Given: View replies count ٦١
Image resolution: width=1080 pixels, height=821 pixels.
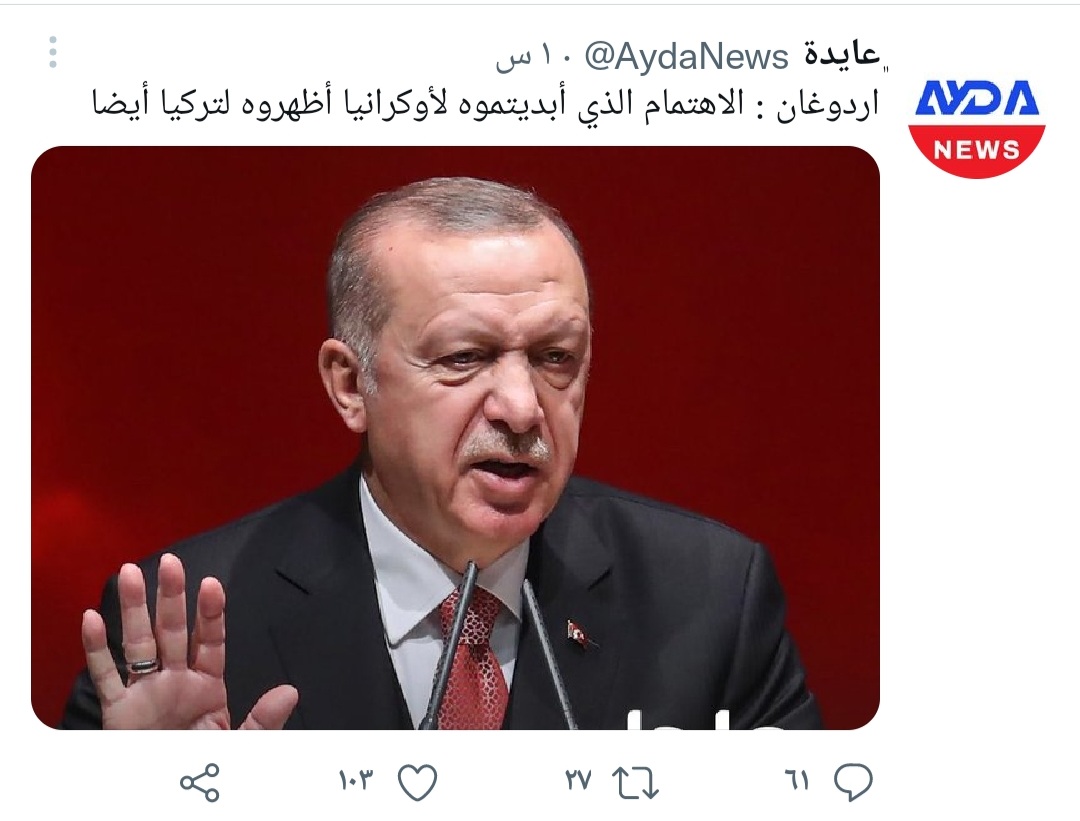Looking at the screenshot, I should pyautogui.click(x=796, y=781).
